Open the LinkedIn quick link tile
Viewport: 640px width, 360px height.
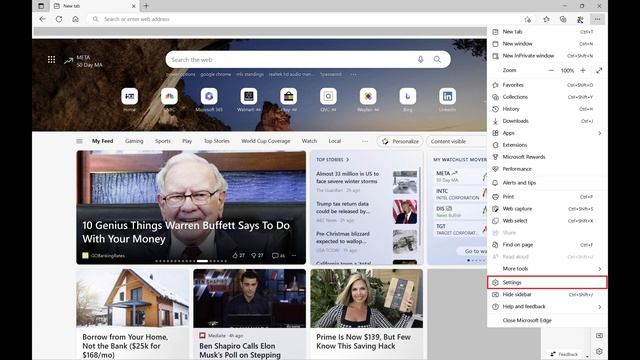447,100
